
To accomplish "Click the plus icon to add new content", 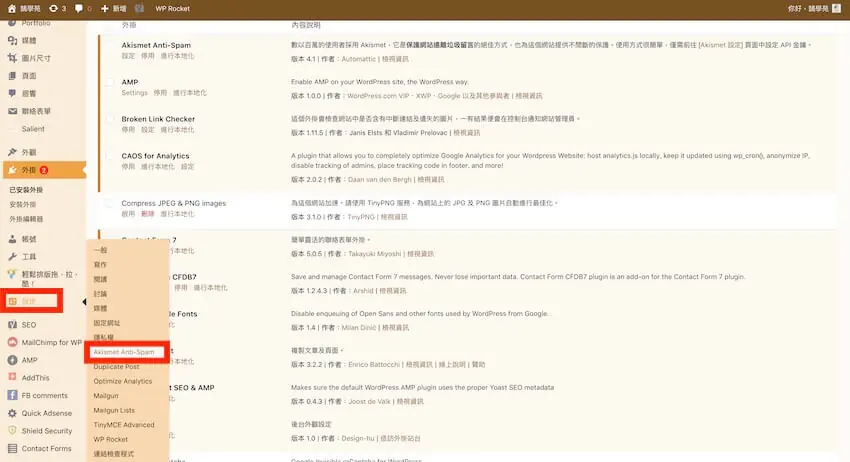I will pos(105,9).
